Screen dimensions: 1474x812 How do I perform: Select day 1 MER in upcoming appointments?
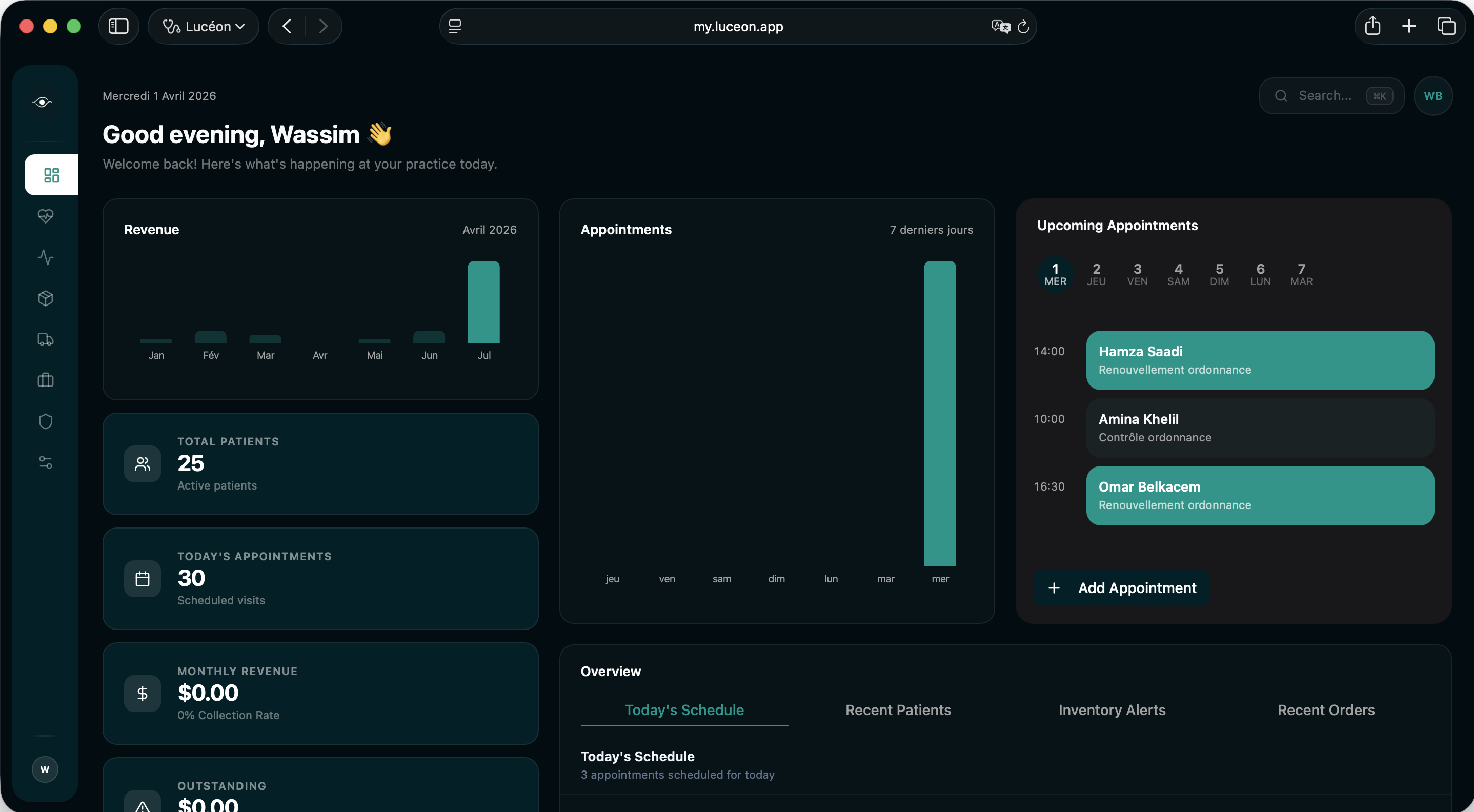[1055, 275]
